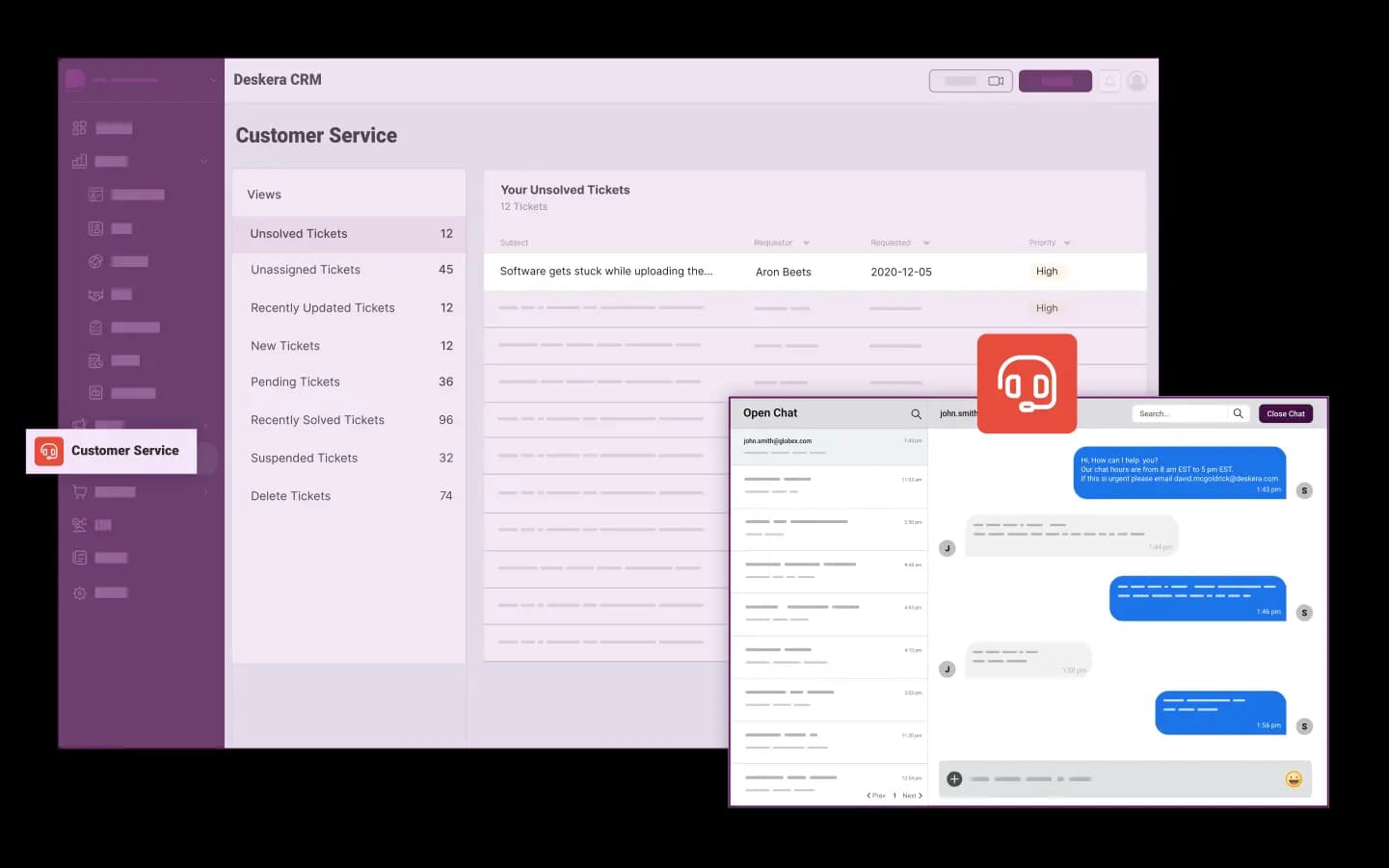1389x868 pixels.
Task: Click the notification bell icon in header
Action: (x=1109, y=81)
